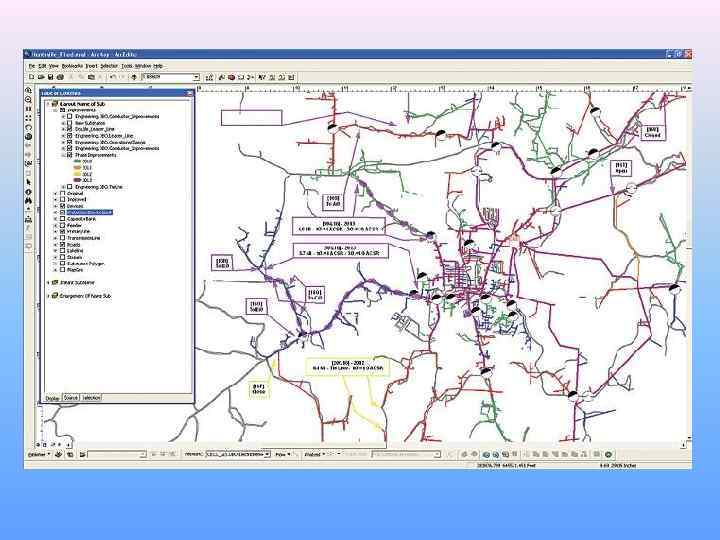The image size is (720, 540).
Task: Close the table of contents panel
Action: coord(189,93)
